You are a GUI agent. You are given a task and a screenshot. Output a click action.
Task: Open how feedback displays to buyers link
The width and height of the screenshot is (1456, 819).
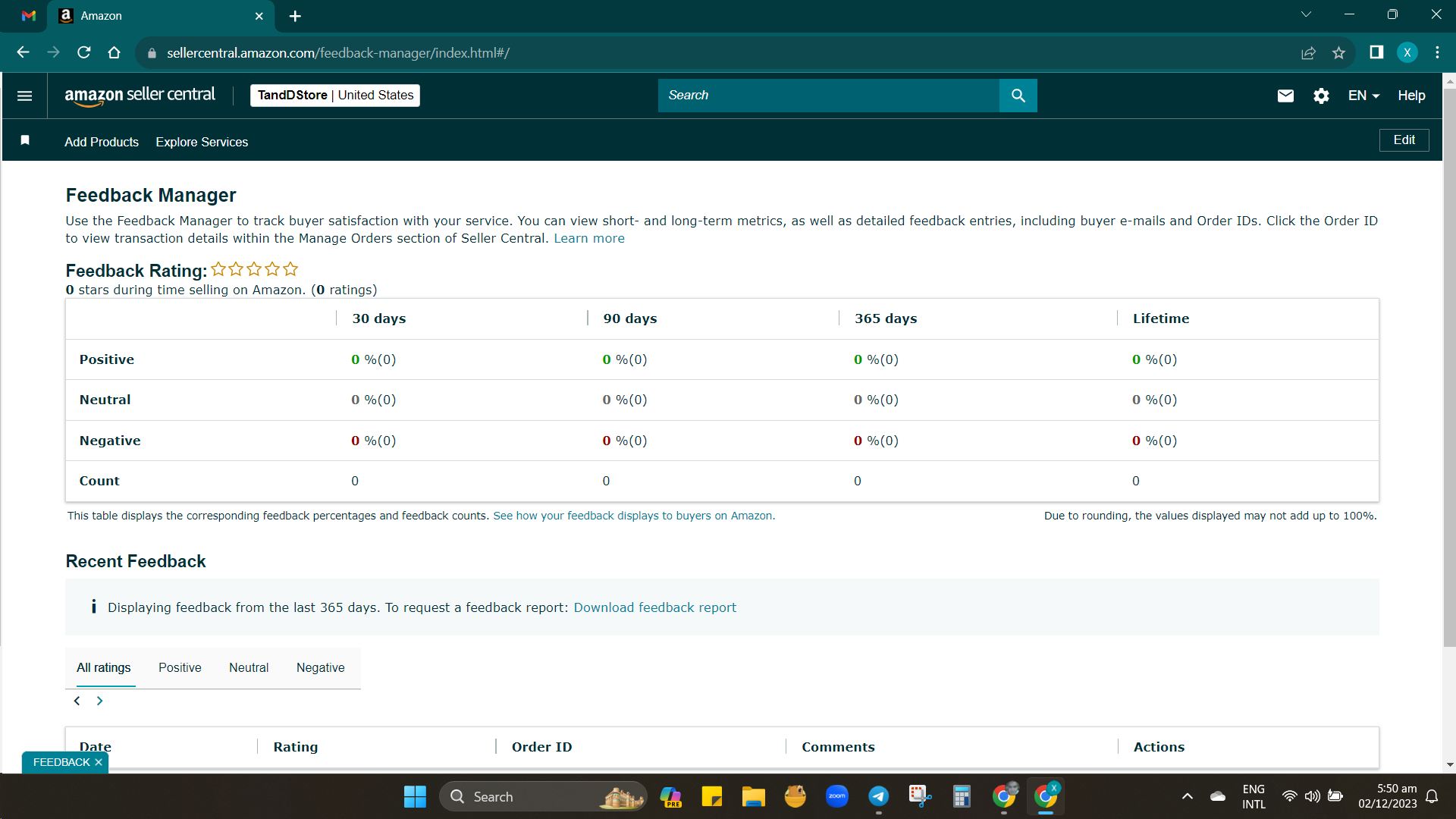tap(634, 516)
